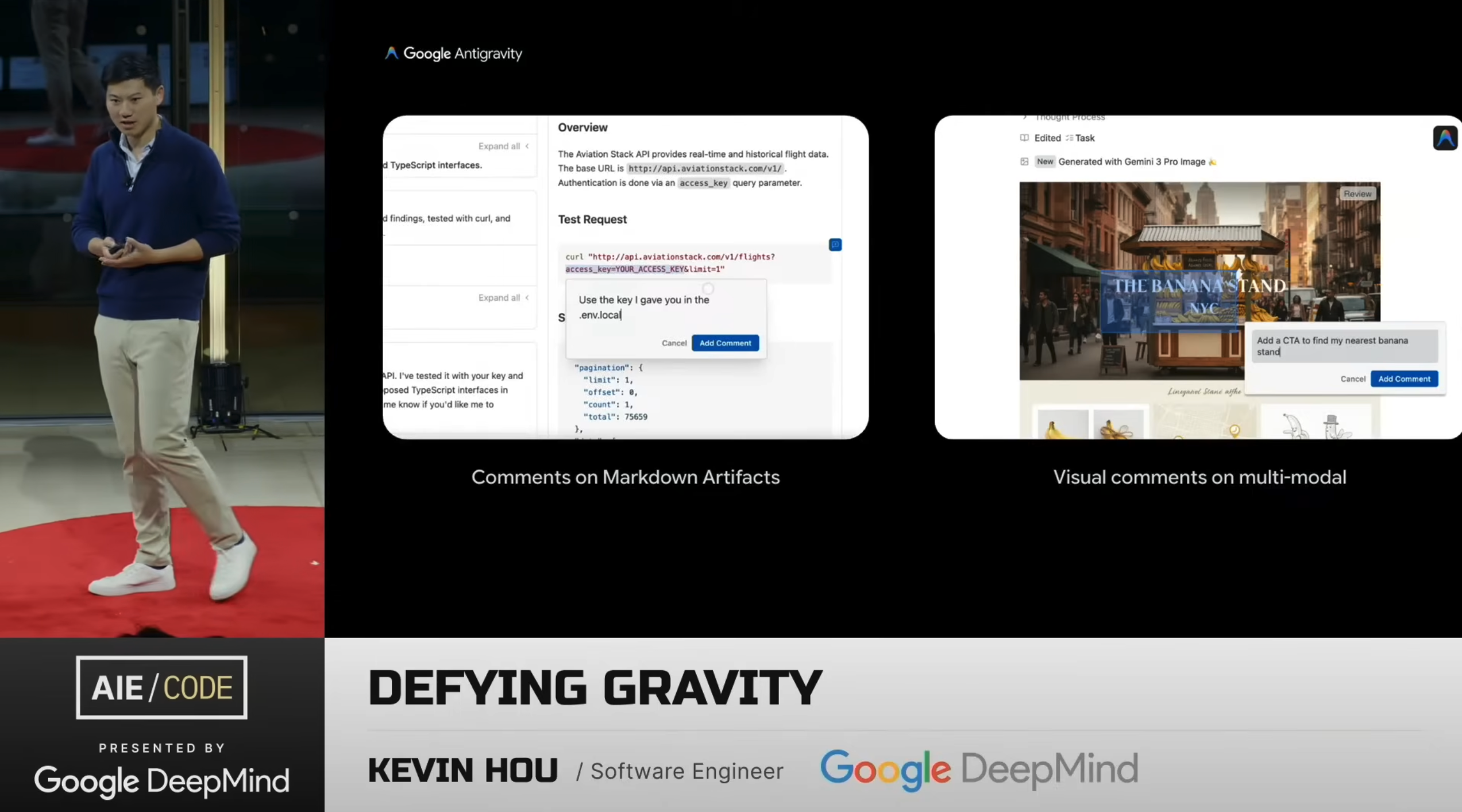The height and width of the screenshot is (812, 1462).
Task: Click the Review button on the generated image
Action: [x=1357, y=194]
